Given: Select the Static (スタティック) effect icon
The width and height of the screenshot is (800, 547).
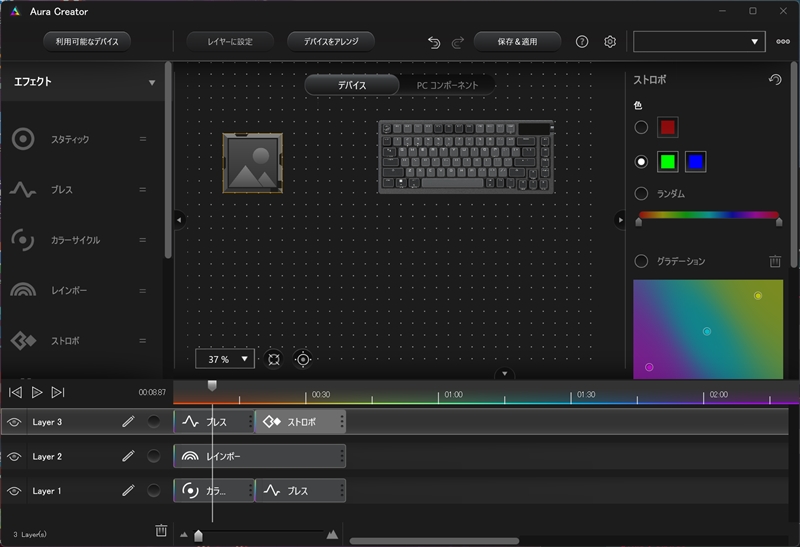Looking at the screenshot, I should [x=23, y=139].
